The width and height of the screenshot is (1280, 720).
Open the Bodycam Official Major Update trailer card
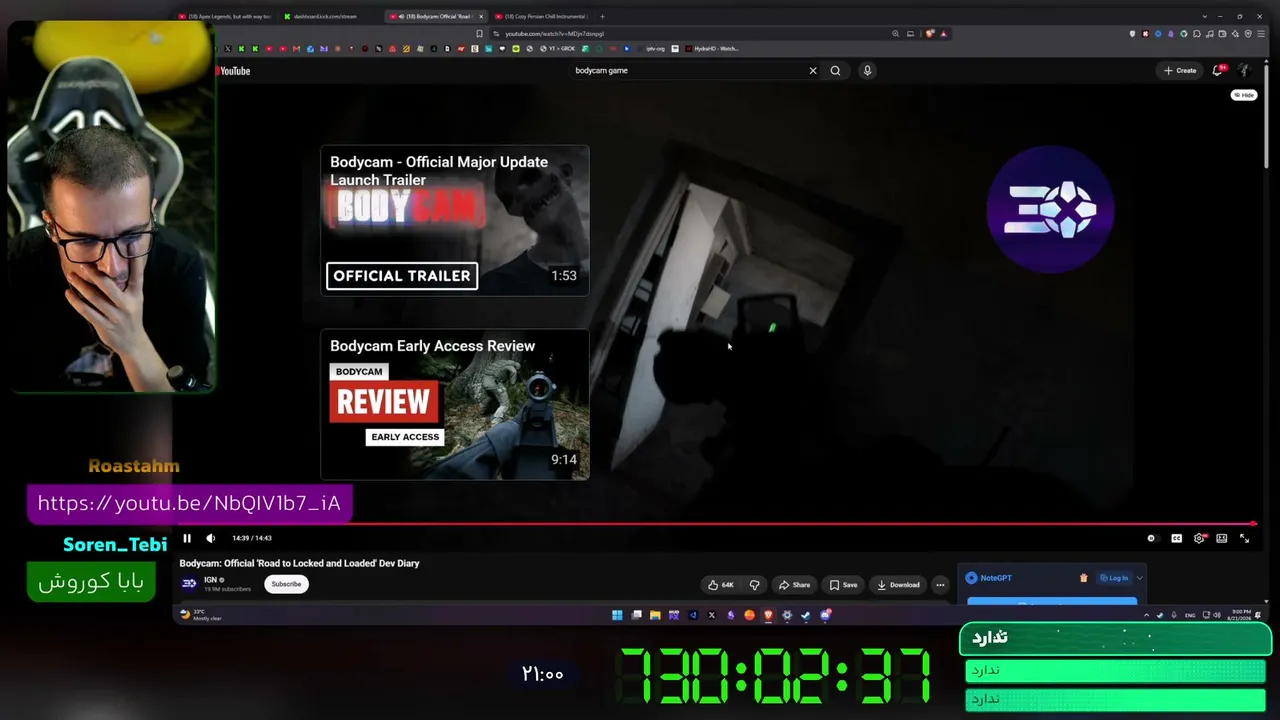[455, 220]
